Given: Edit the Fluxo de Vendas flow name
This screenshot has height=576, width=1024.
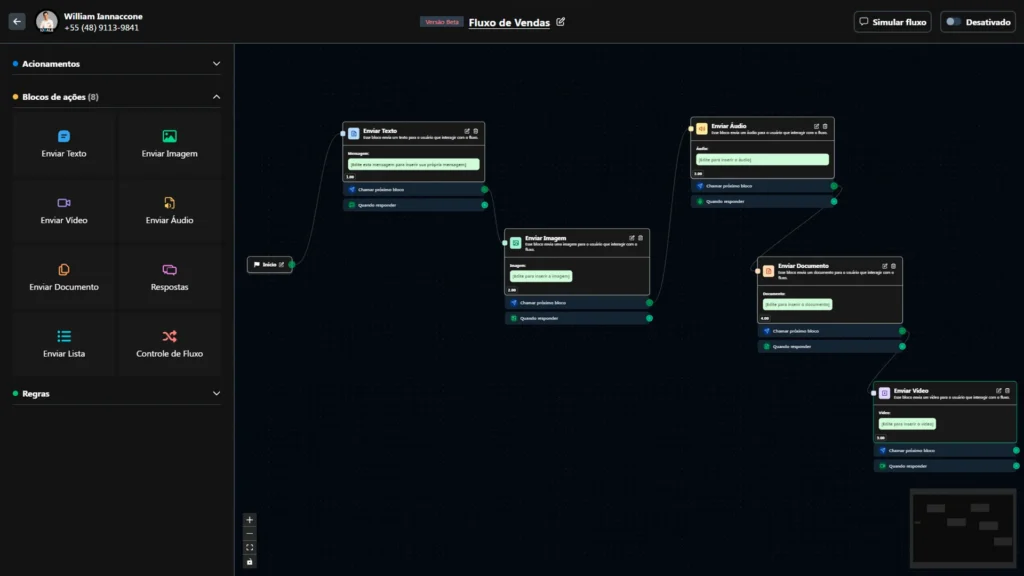Looking at the screenshot, I should coord(561,22).
